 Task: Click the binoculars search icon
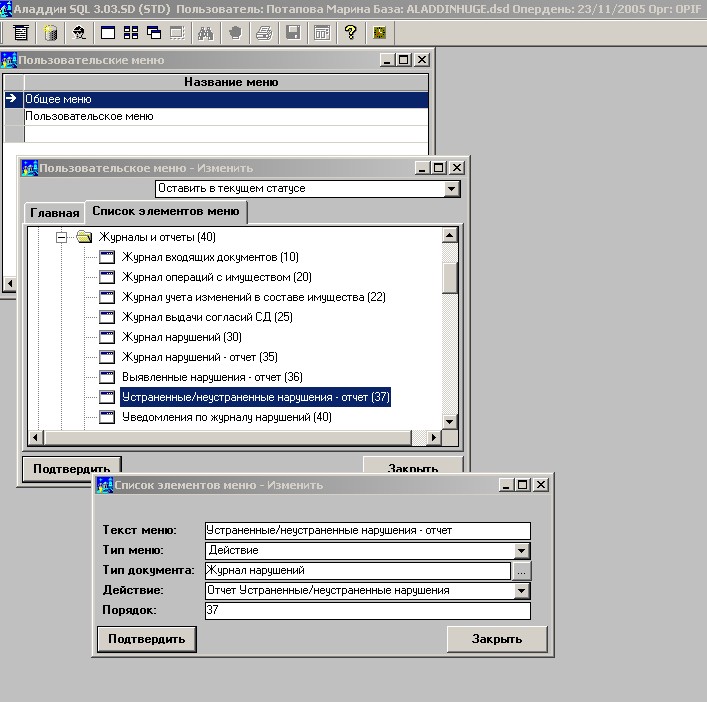point(206,33)
